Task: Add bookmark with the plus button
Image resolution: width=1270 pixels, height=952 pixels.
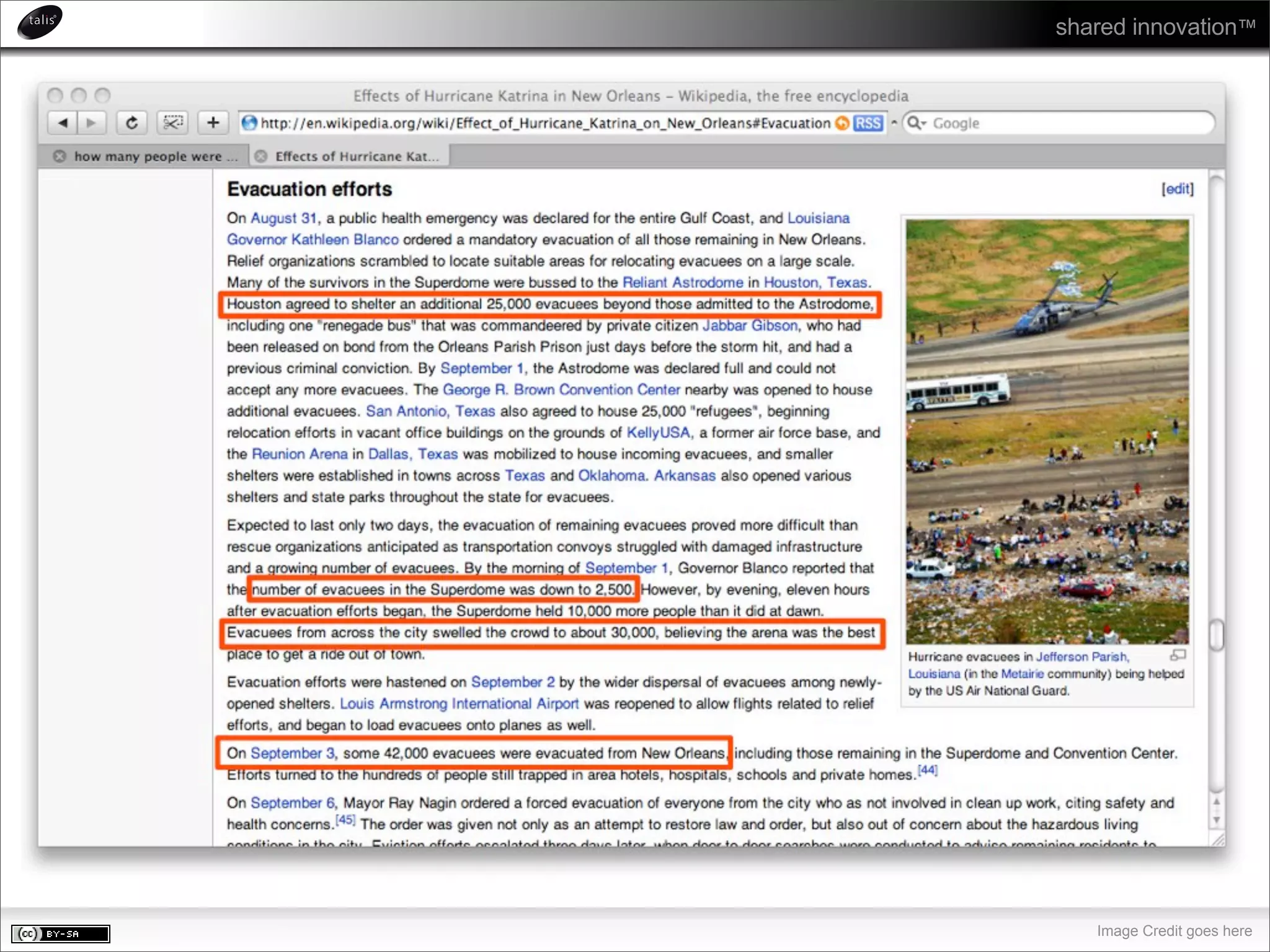Action: [x=213, y=123]
